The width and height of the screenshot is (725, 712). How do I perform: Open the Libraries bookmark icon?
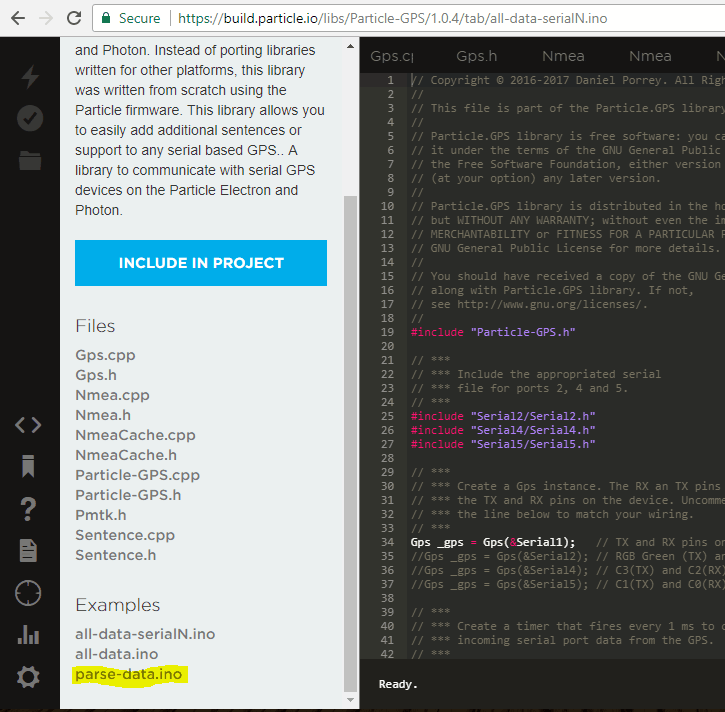tap(28, 466)
